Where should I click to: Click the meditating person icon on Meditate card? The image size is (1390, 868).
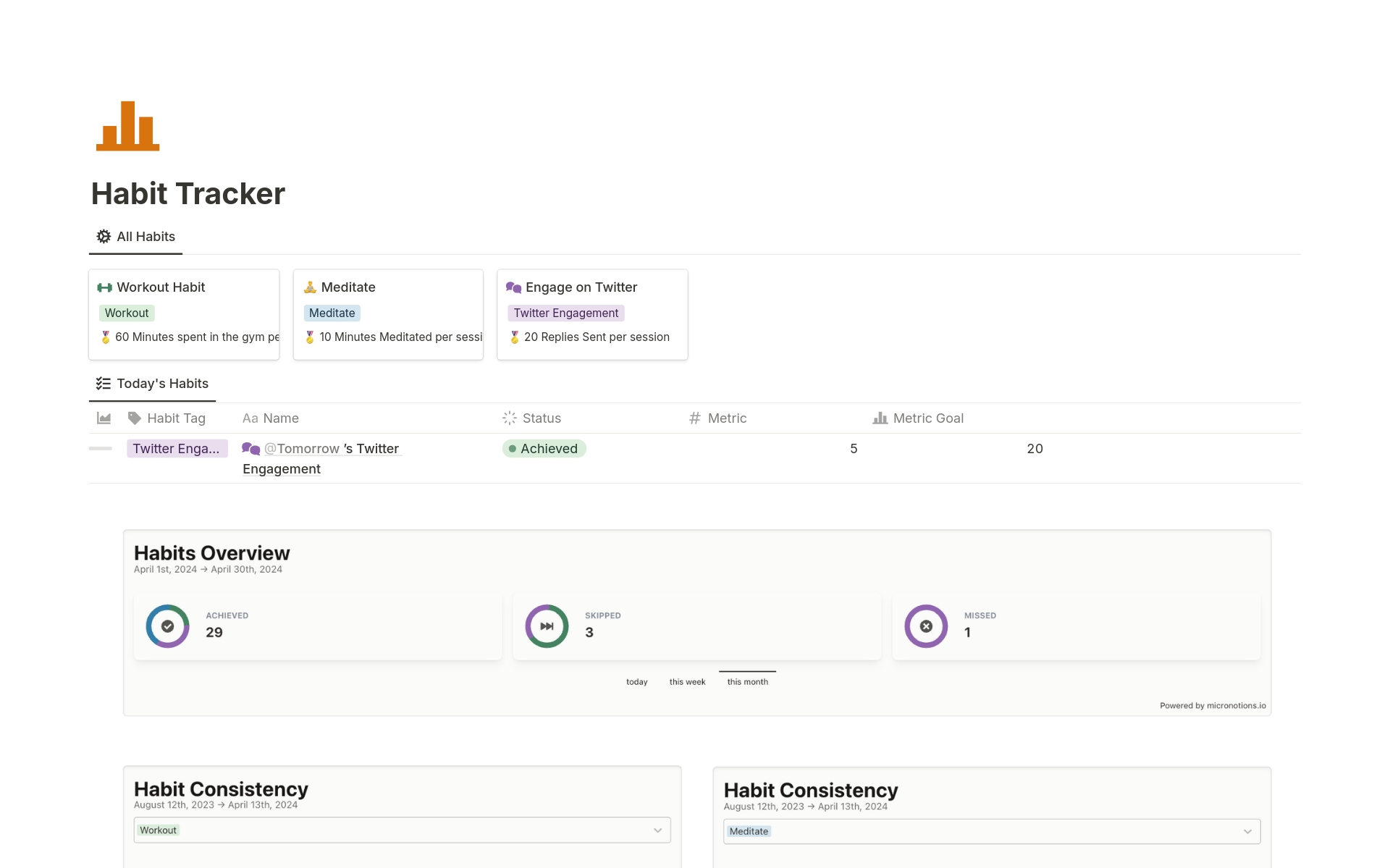310,287
